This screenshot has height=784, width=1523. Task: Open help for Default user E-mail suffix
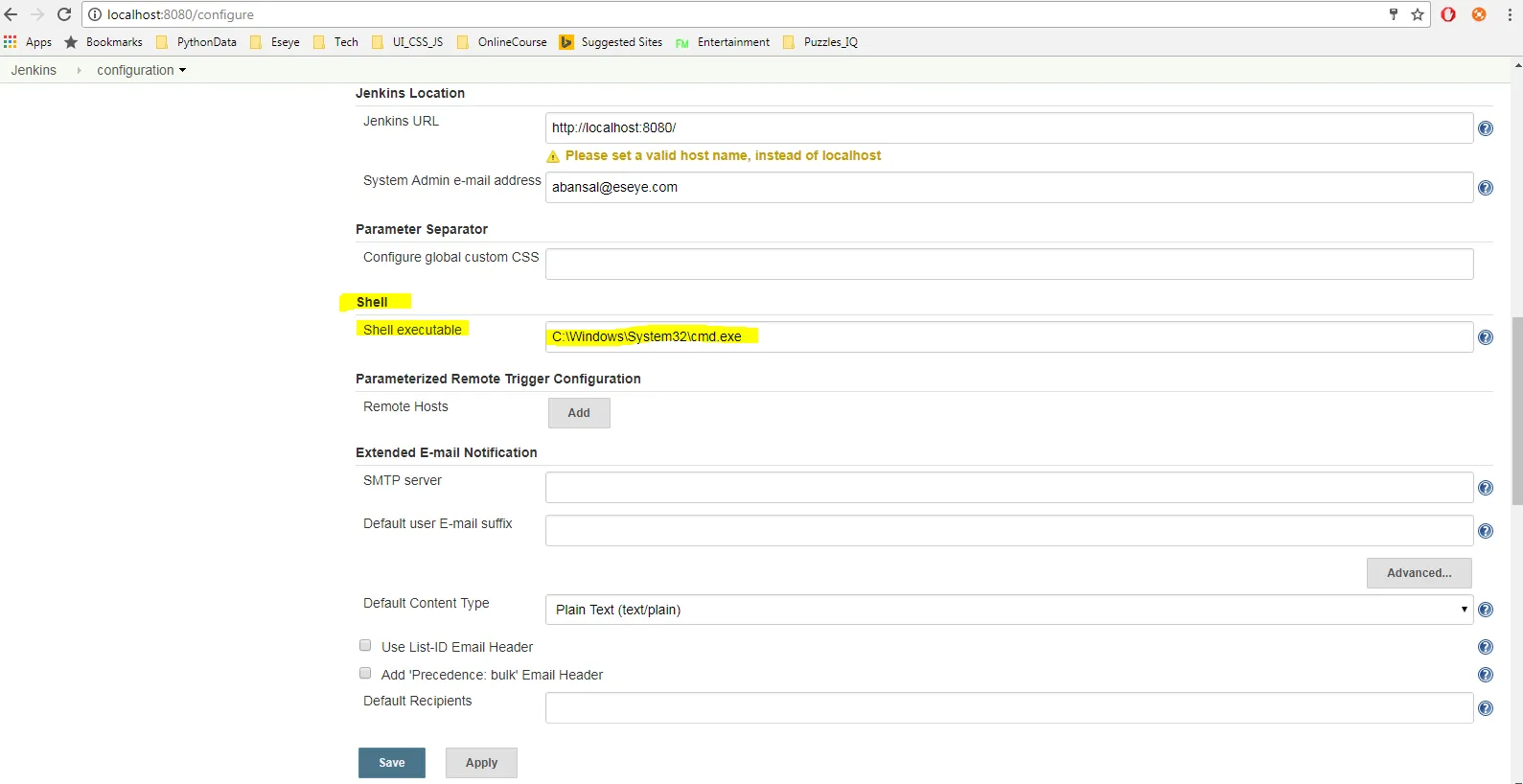point(1486,531)
